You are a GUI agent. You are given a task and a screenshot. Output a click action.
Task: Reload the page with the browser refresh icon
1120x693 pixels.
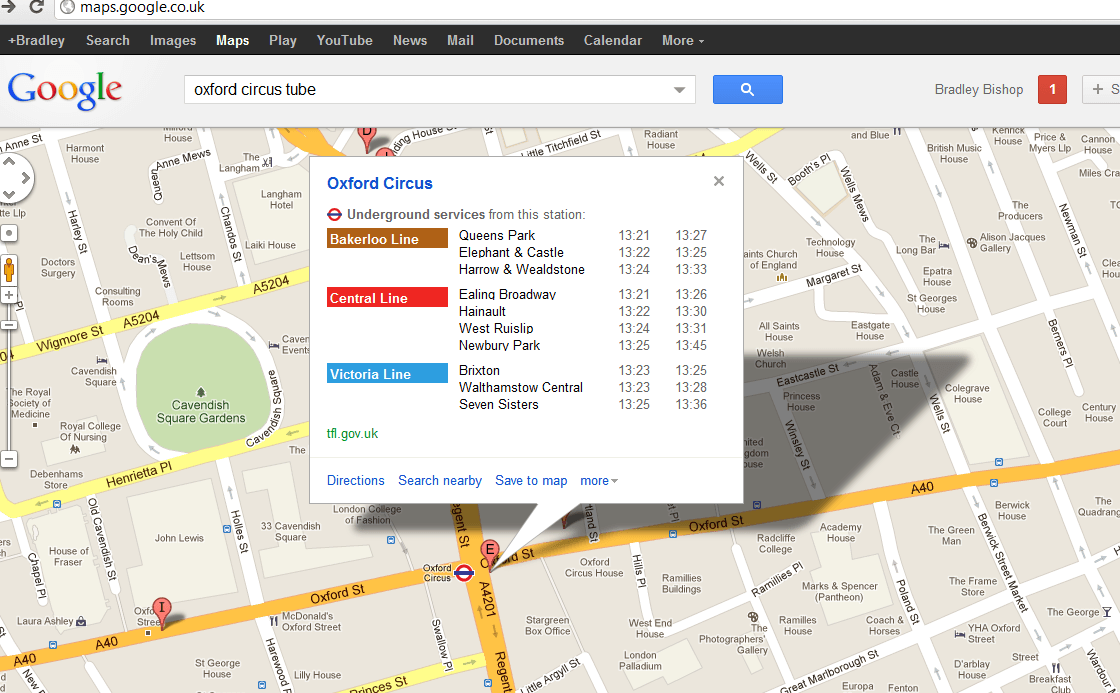[36, 7]
